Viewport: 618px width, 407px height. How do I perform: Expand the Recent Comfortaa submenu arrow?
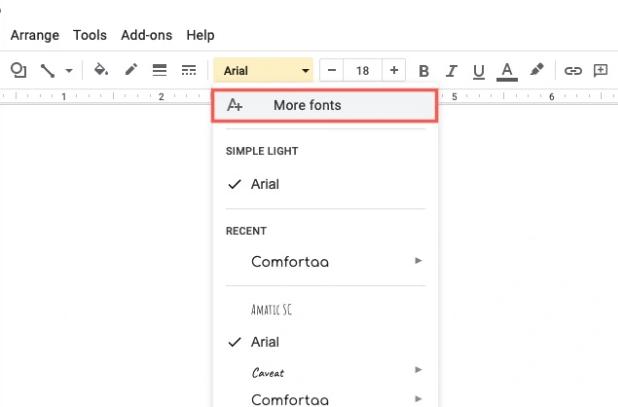418,260
